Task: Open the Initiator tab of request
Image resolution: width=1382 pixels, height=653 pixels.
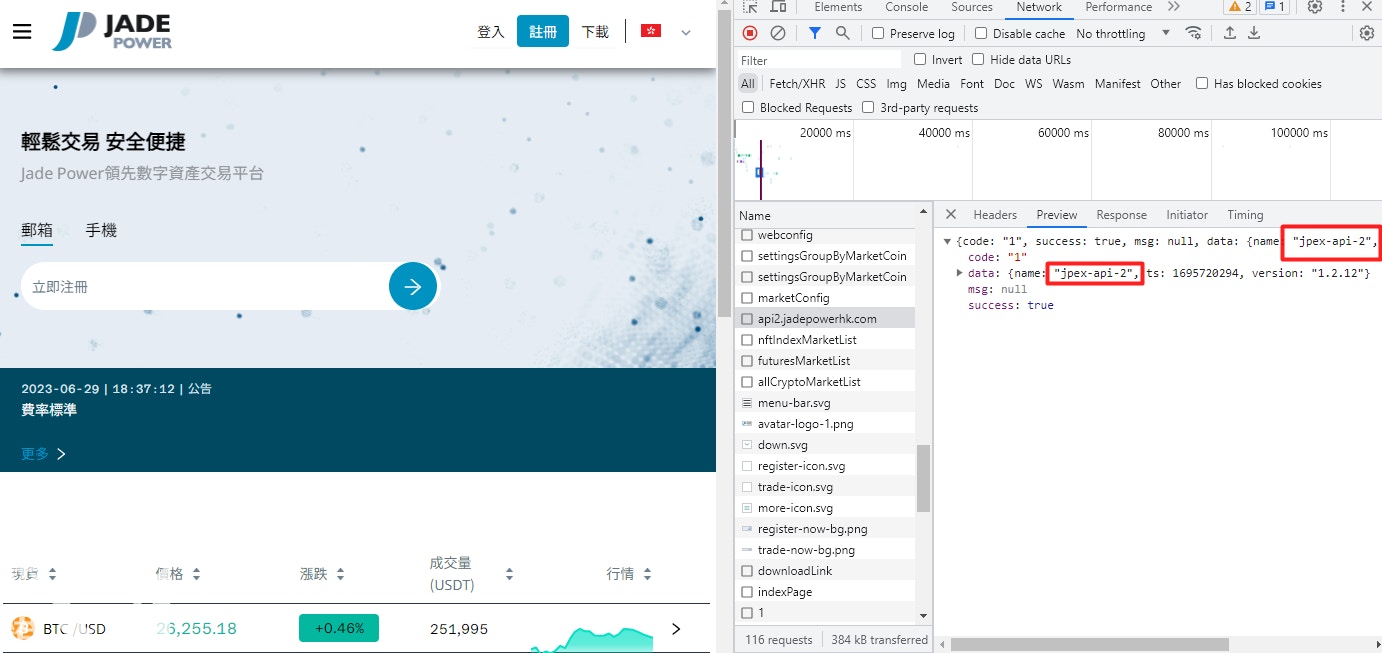Action: (1187, 215)
